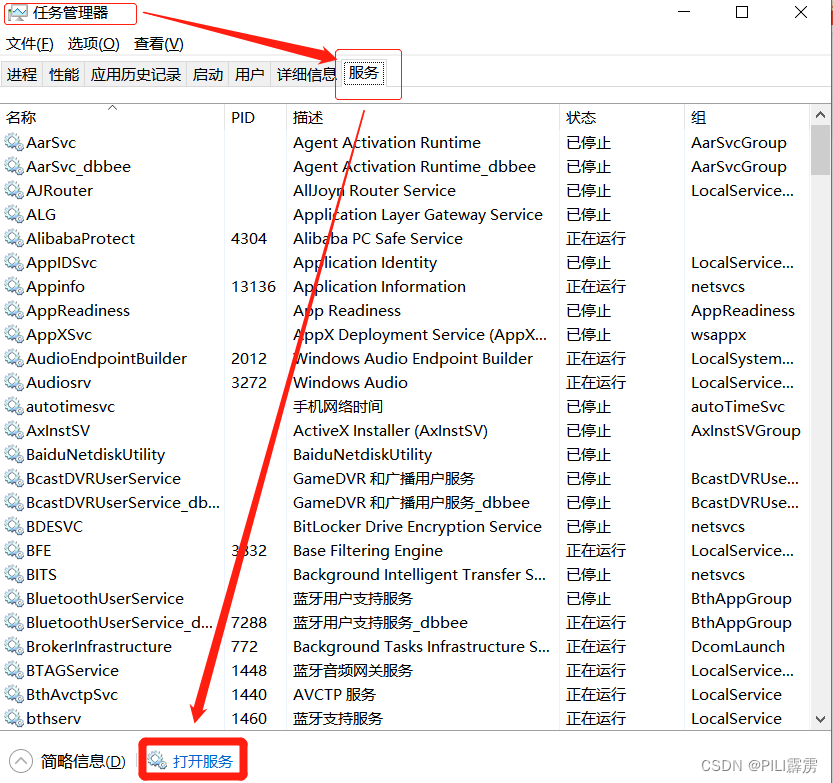Click the Audiosrv service icon
This screenshot has height=783, width=833.
click(14, 382)
